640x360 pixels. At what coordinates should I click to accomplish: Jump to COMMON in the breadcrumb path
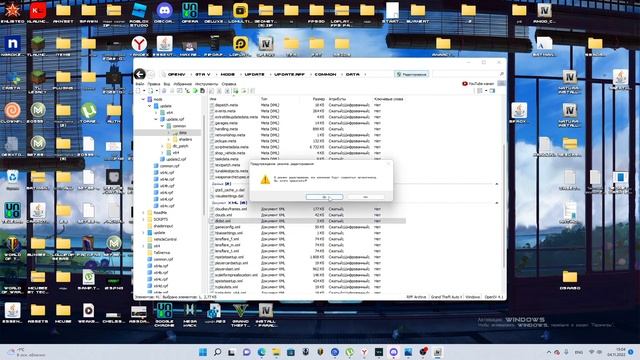tap(325, 74)
